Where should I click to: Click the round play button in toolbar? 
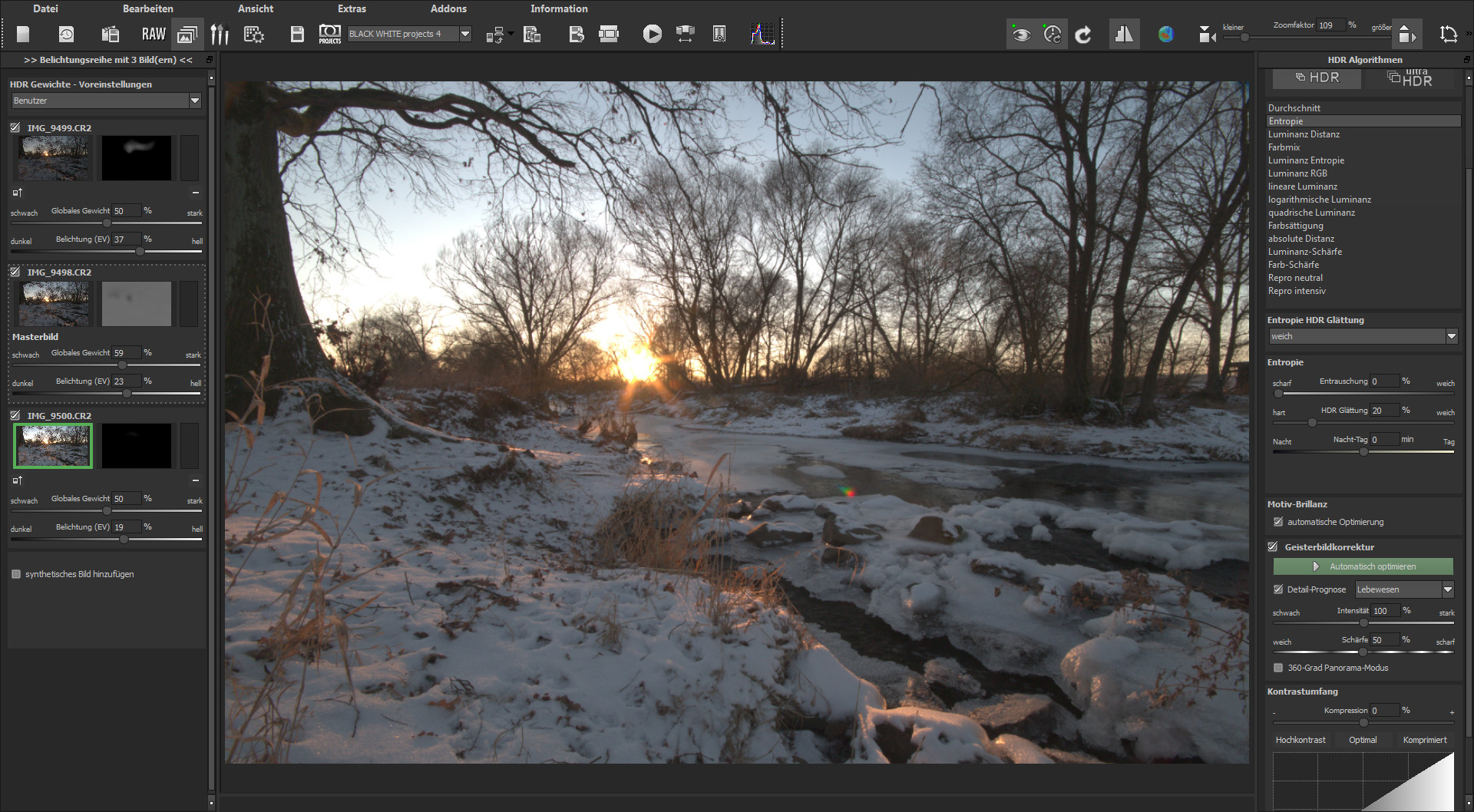pos(652,34)
